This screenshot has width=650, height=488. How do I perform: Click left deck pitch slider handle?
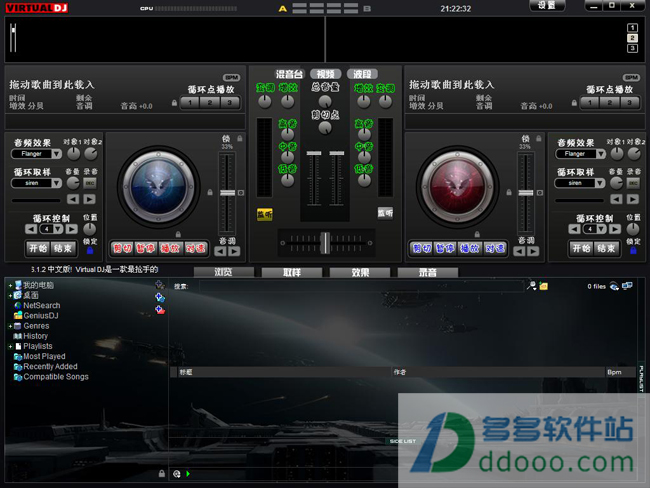click(x=227, y=193)
